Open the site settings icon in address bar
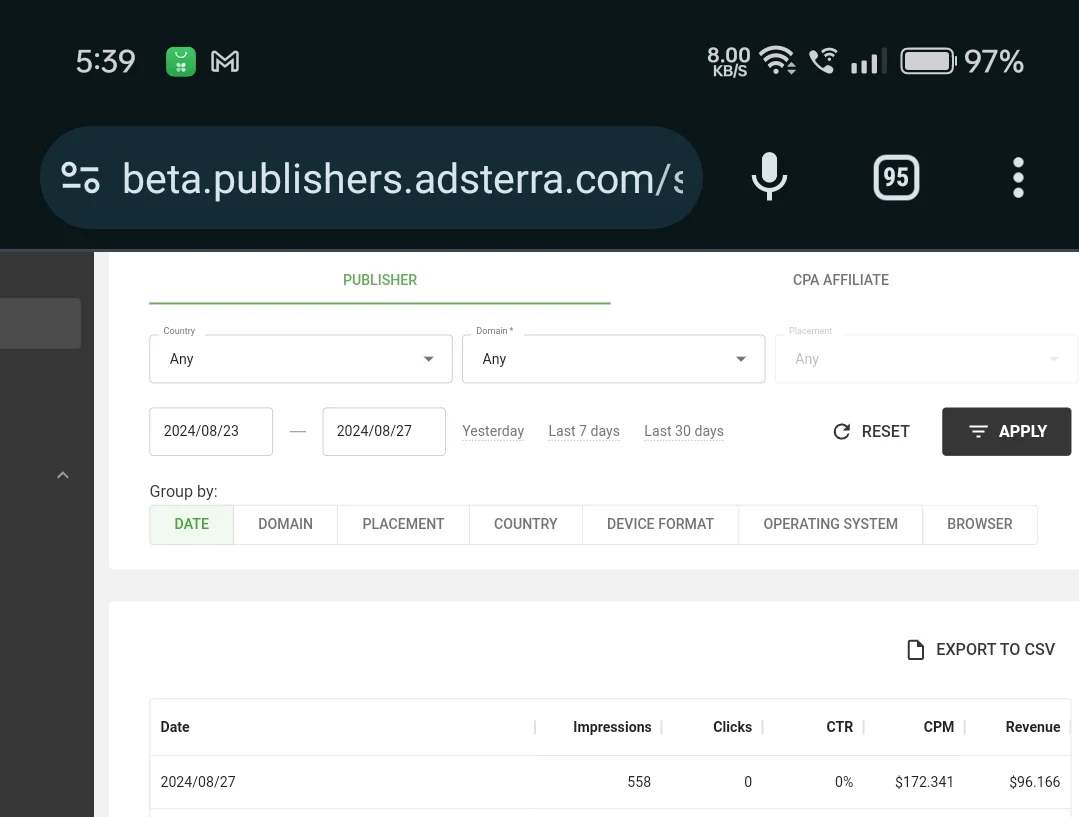Image resolution: width=1079 pixels, height=817 pixels. coord(81,178)
